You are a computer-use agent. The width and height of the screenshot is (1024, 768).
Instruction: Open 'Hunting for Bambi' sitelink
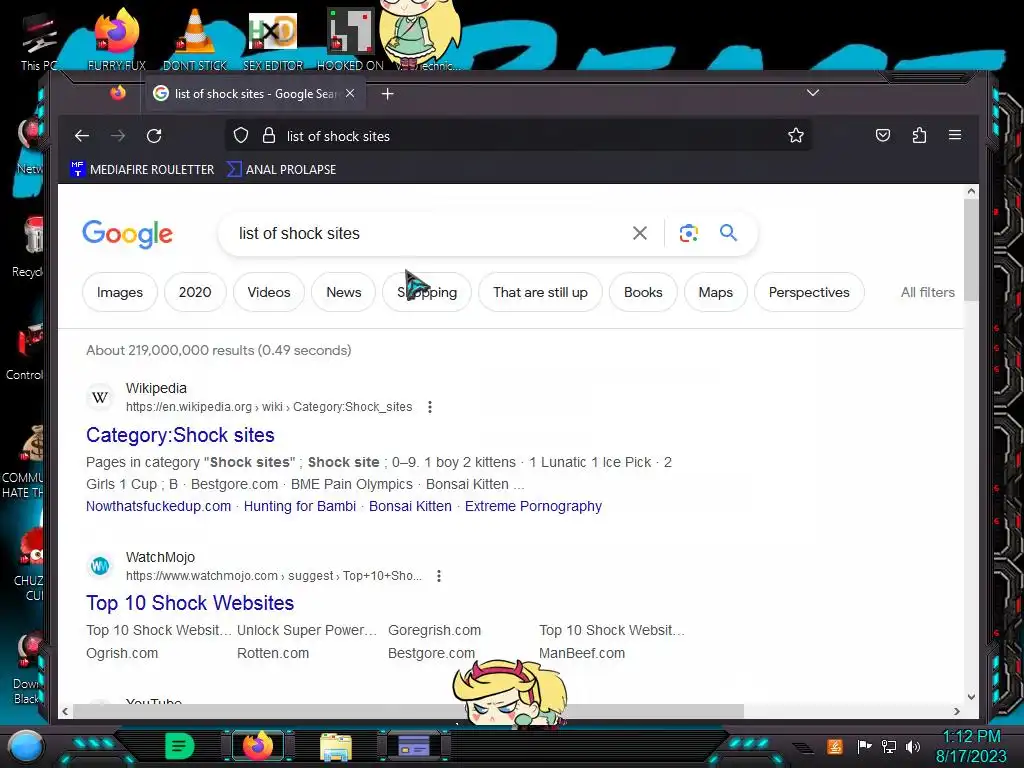click(300, 506)
